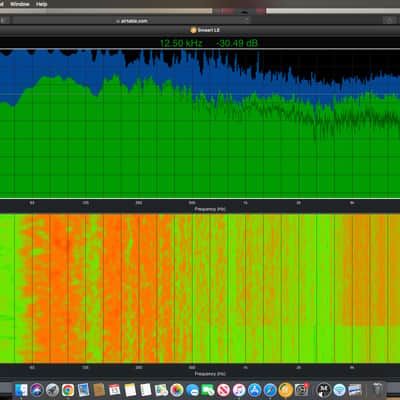
Task: Open Launchpad rocket icon in dock
Action: (x=52, y=390)
